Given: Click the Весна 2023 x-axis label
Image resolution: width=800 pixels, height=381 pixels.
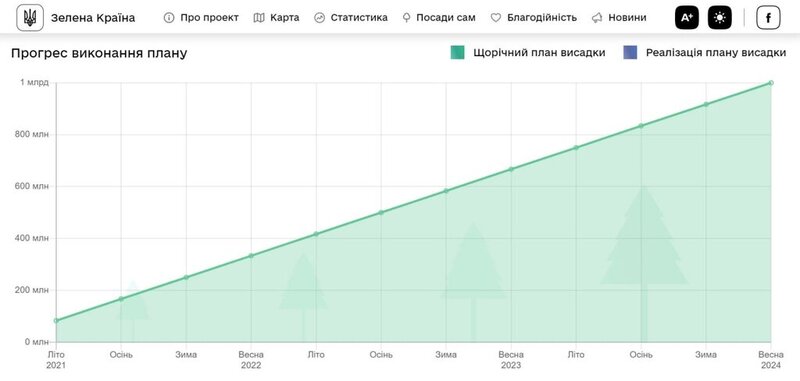Looking at the screenshot, I should pyautogui.click(x=511, y=360).
